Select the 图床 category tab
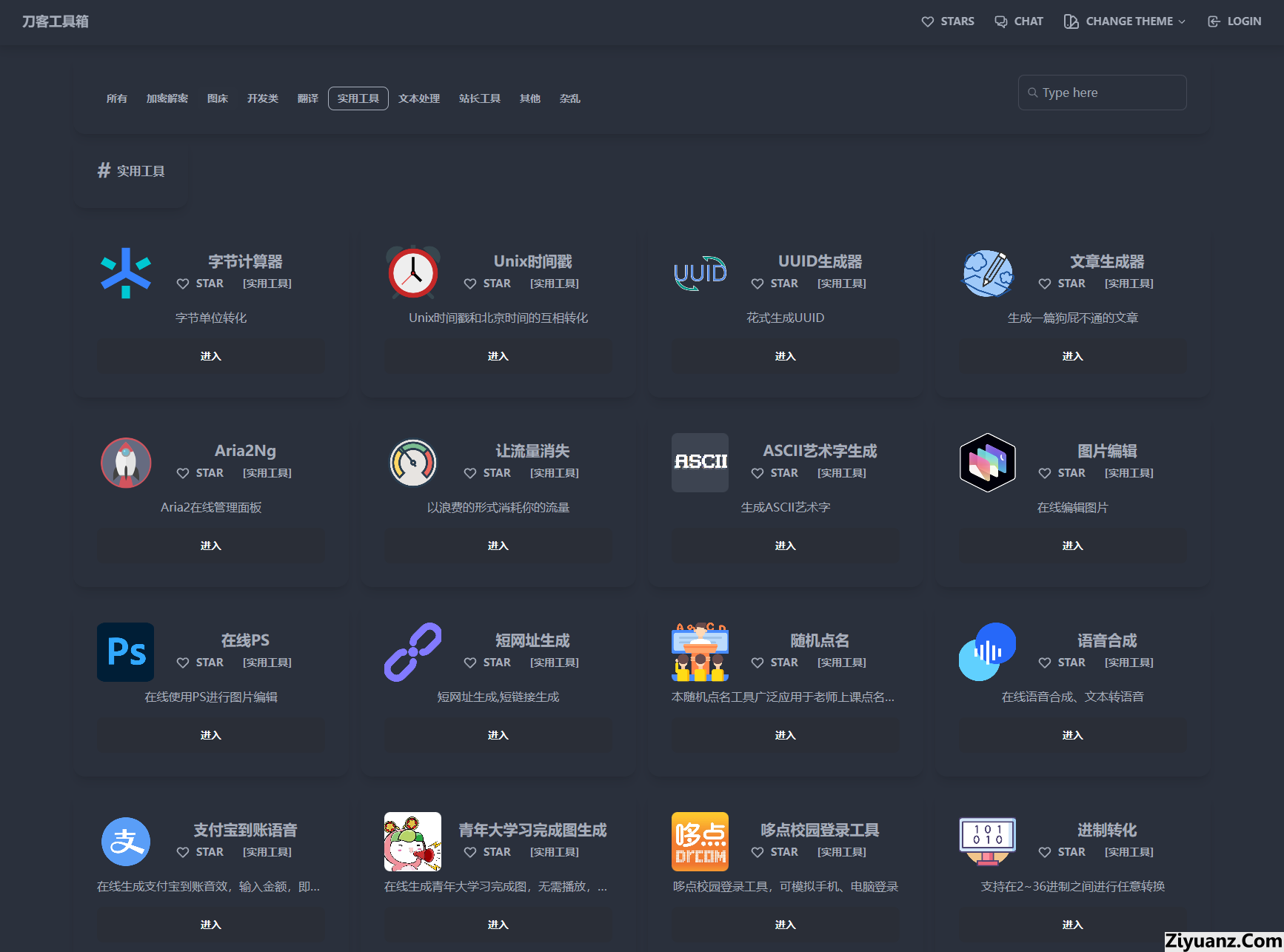The image size is (1284, 952). (x=218, y=98)
